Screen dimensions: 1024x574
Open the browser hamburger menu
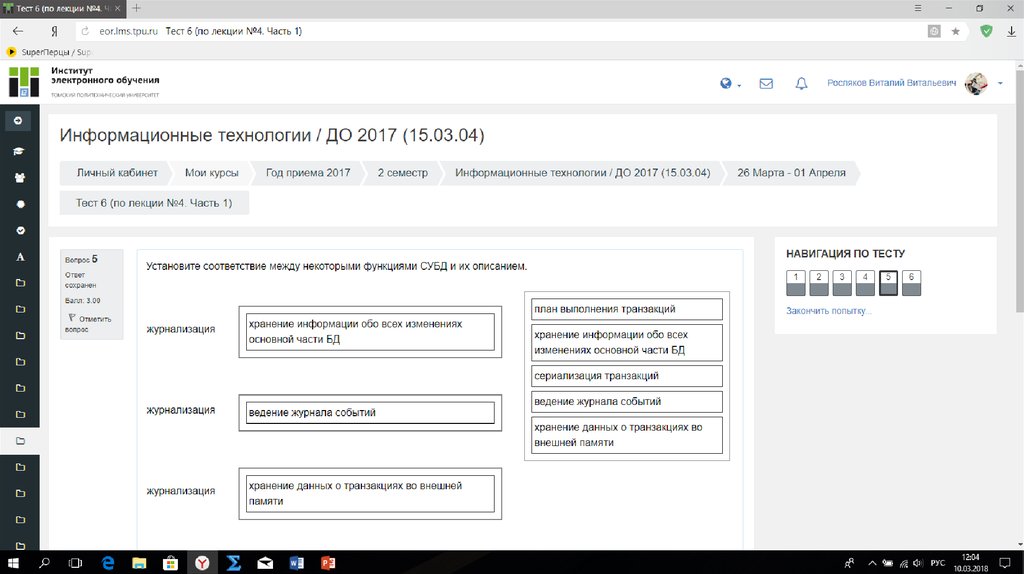tap(918, 8)
